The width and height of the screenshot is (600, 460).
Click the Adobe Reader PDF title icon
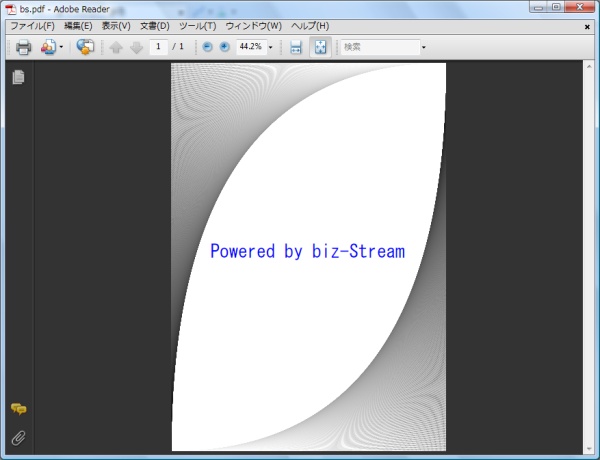11,9
